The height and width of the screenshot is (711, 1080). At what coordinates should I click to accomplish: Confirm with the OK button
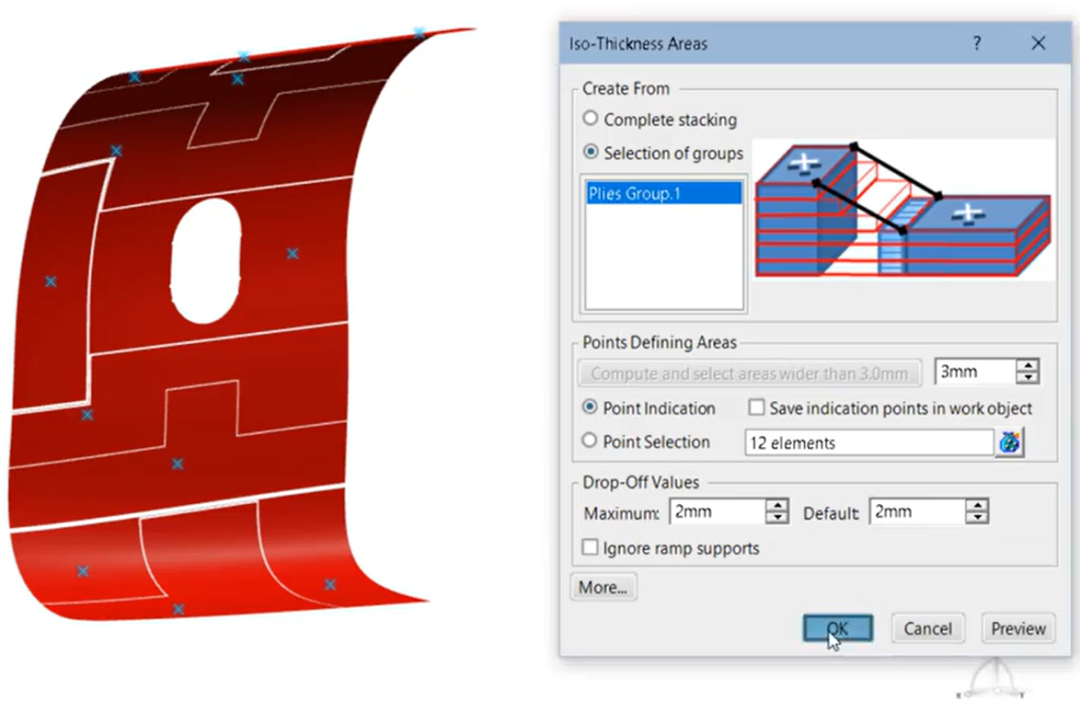(x=838, y=628)
